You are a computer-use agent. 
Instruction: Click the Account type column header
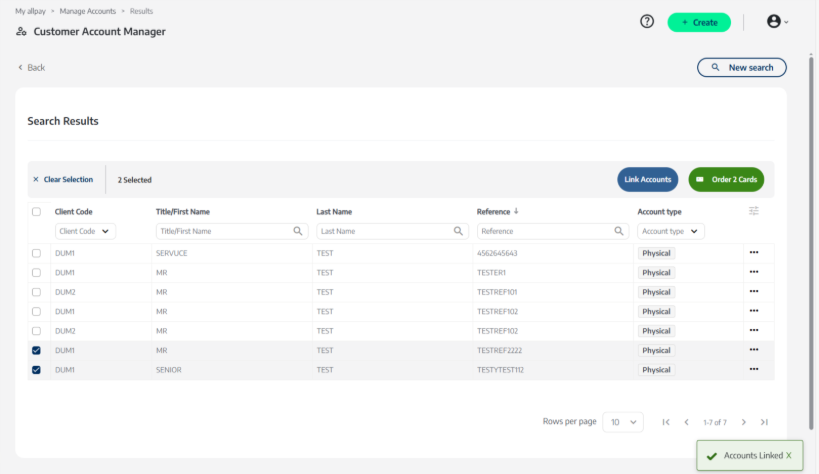point(659,212)
